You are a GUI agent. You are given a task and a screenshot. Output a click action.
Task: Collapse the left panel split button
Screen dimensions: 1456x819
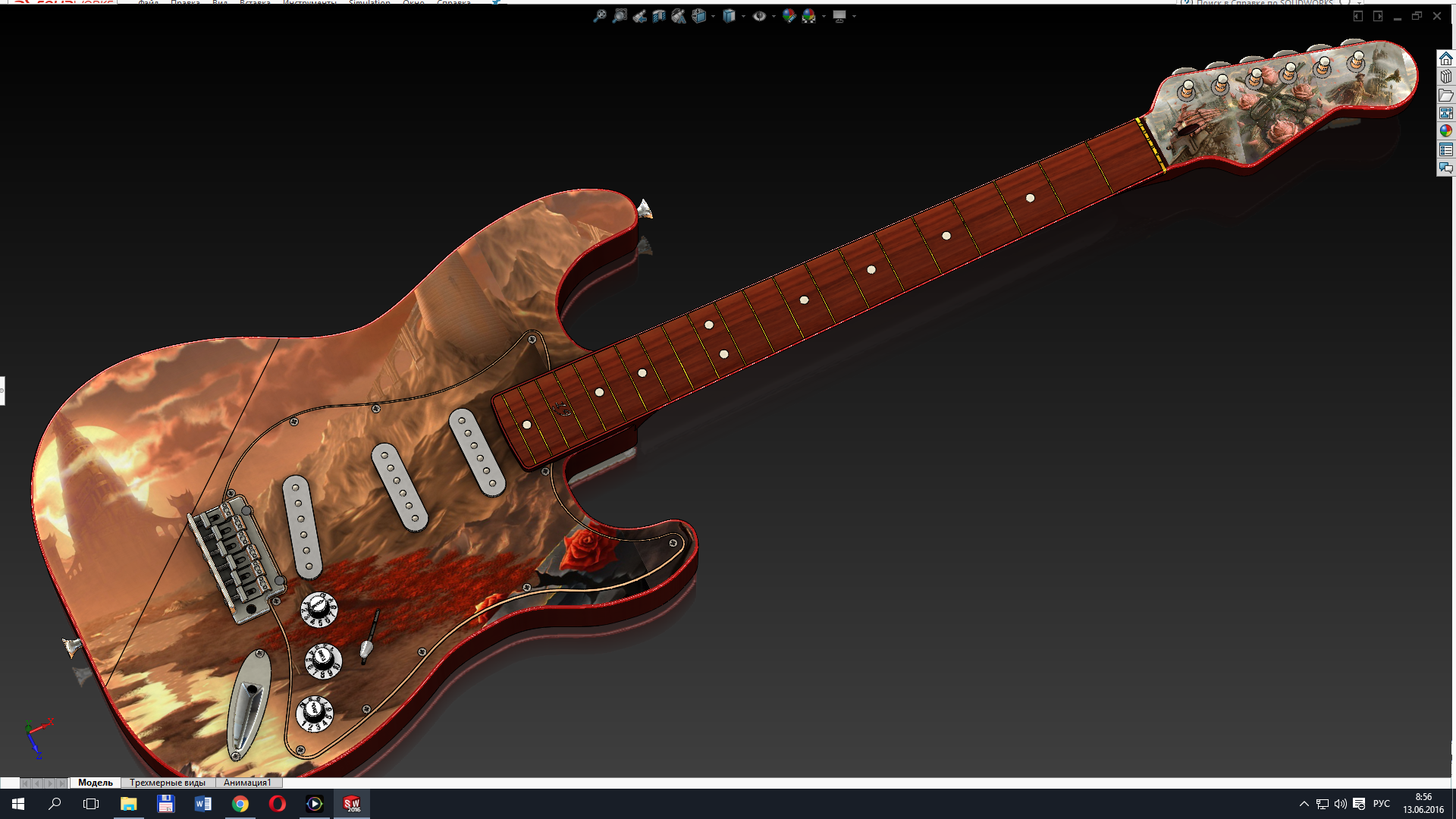point(1358,16)
